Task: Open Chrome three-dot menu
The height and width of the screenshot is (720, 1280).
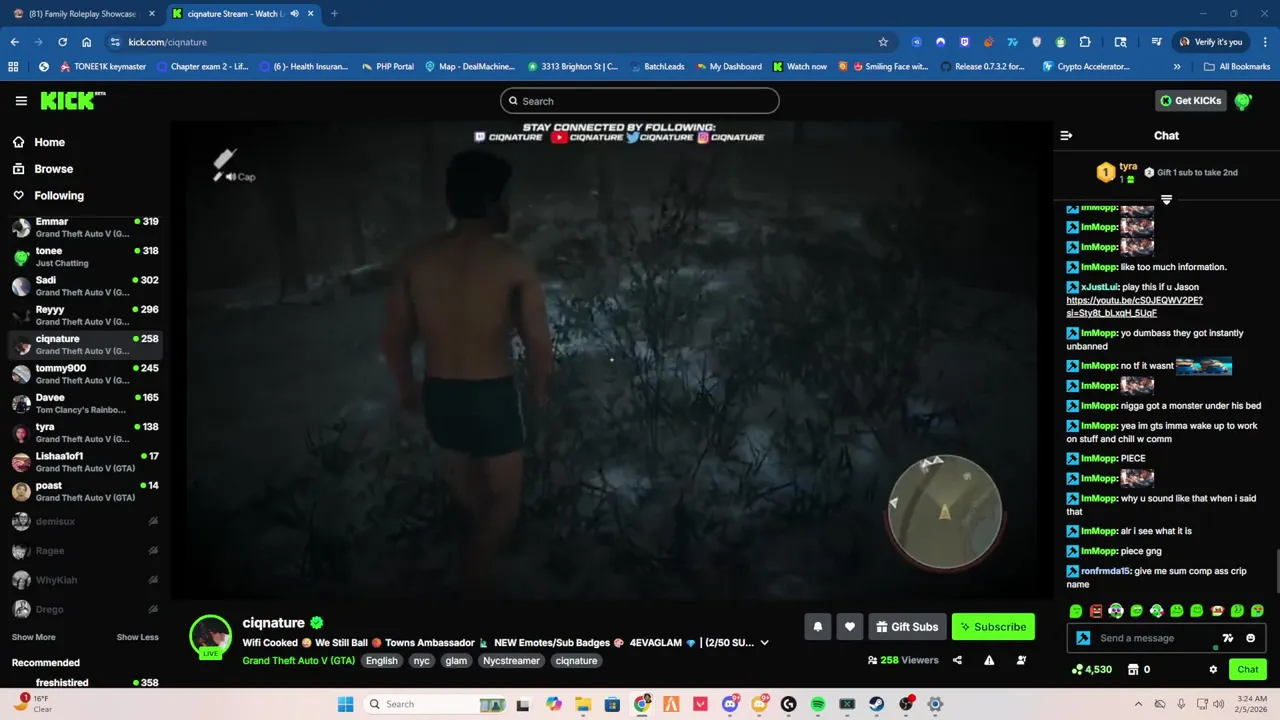Action: pos(1264,42)
